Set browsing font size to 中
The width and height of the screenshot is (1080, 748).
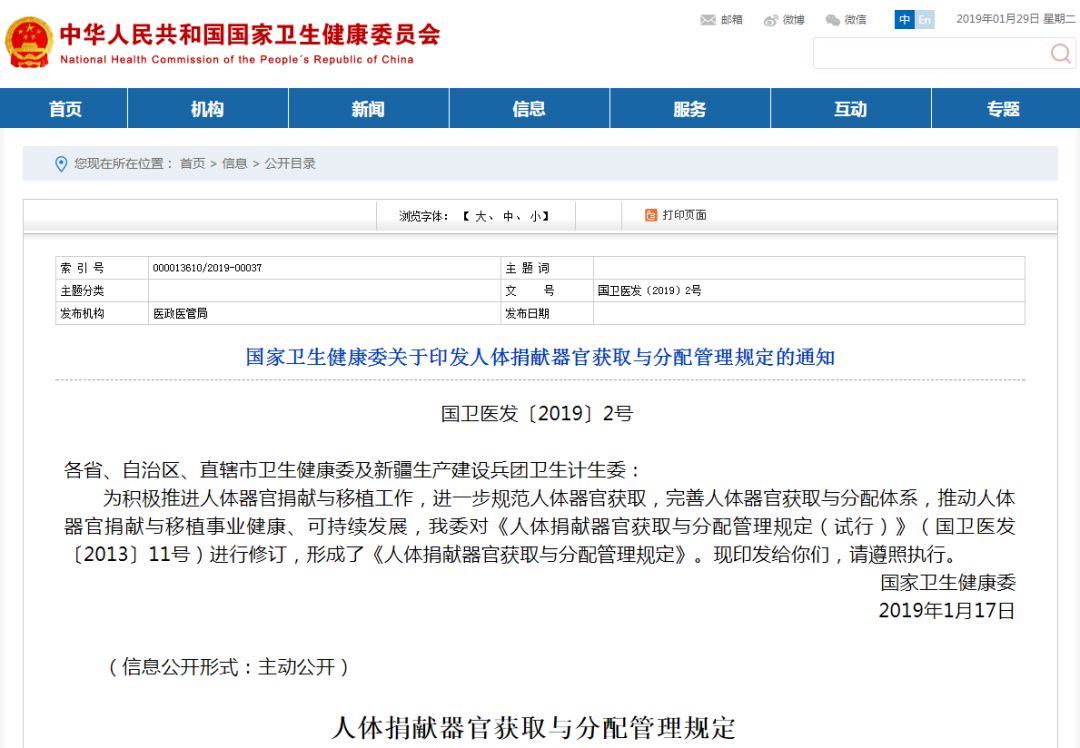pos(508,216)
